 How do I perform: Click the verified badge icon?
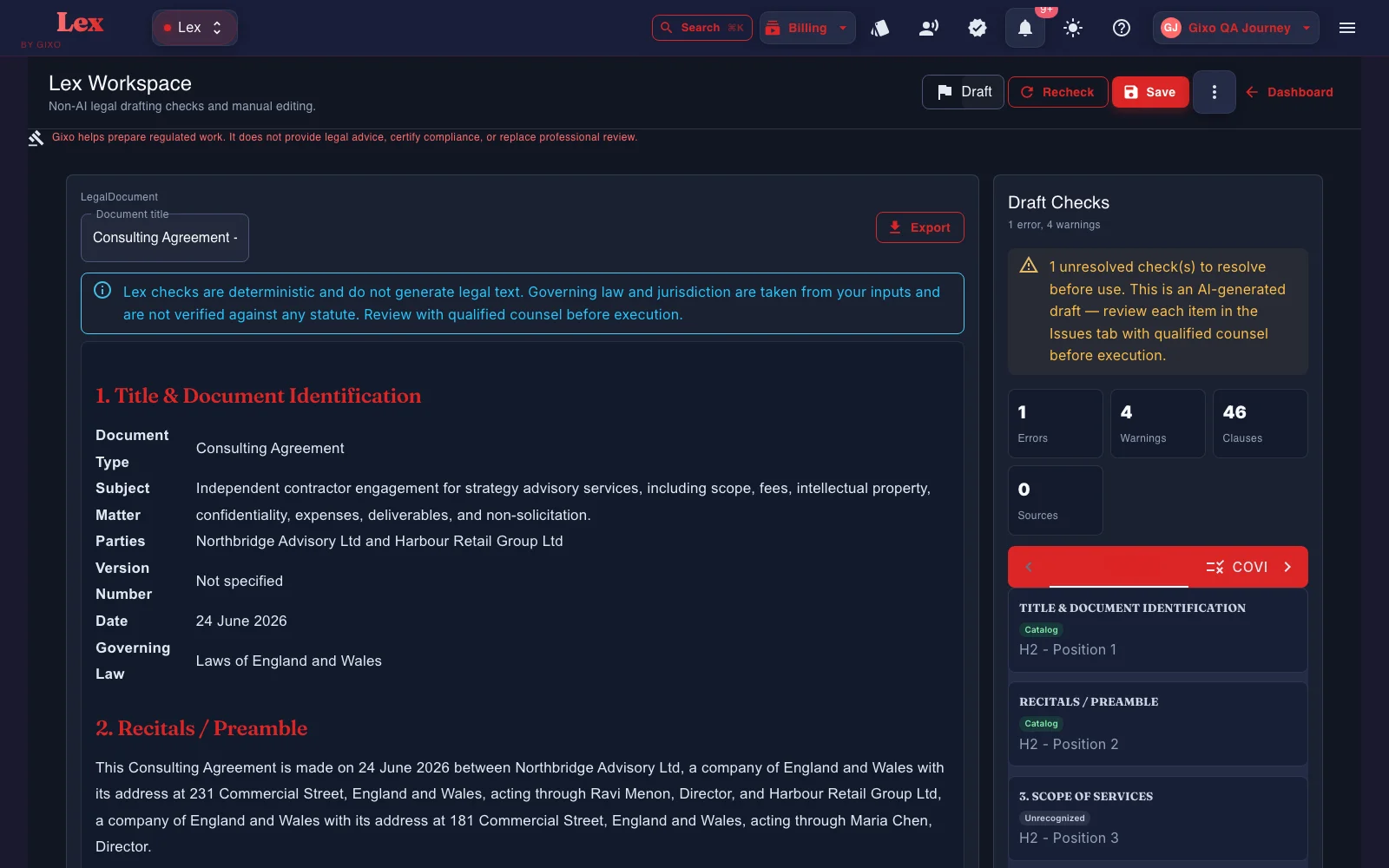click(x=978, y=28)
